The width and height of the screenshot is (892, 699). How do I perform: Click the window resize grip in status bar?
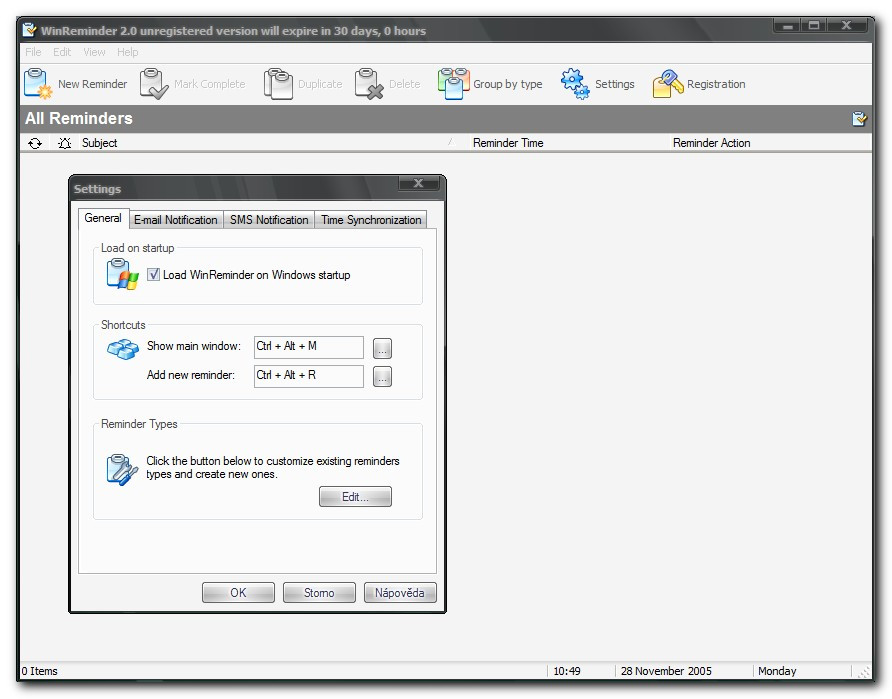(864, 672)
